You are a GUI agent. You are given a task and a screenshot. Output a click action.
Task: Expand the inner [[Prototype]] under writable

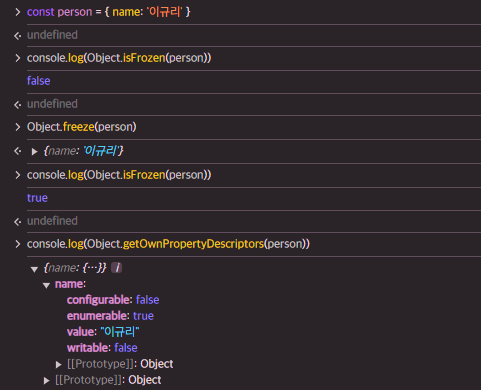point(59,365)
